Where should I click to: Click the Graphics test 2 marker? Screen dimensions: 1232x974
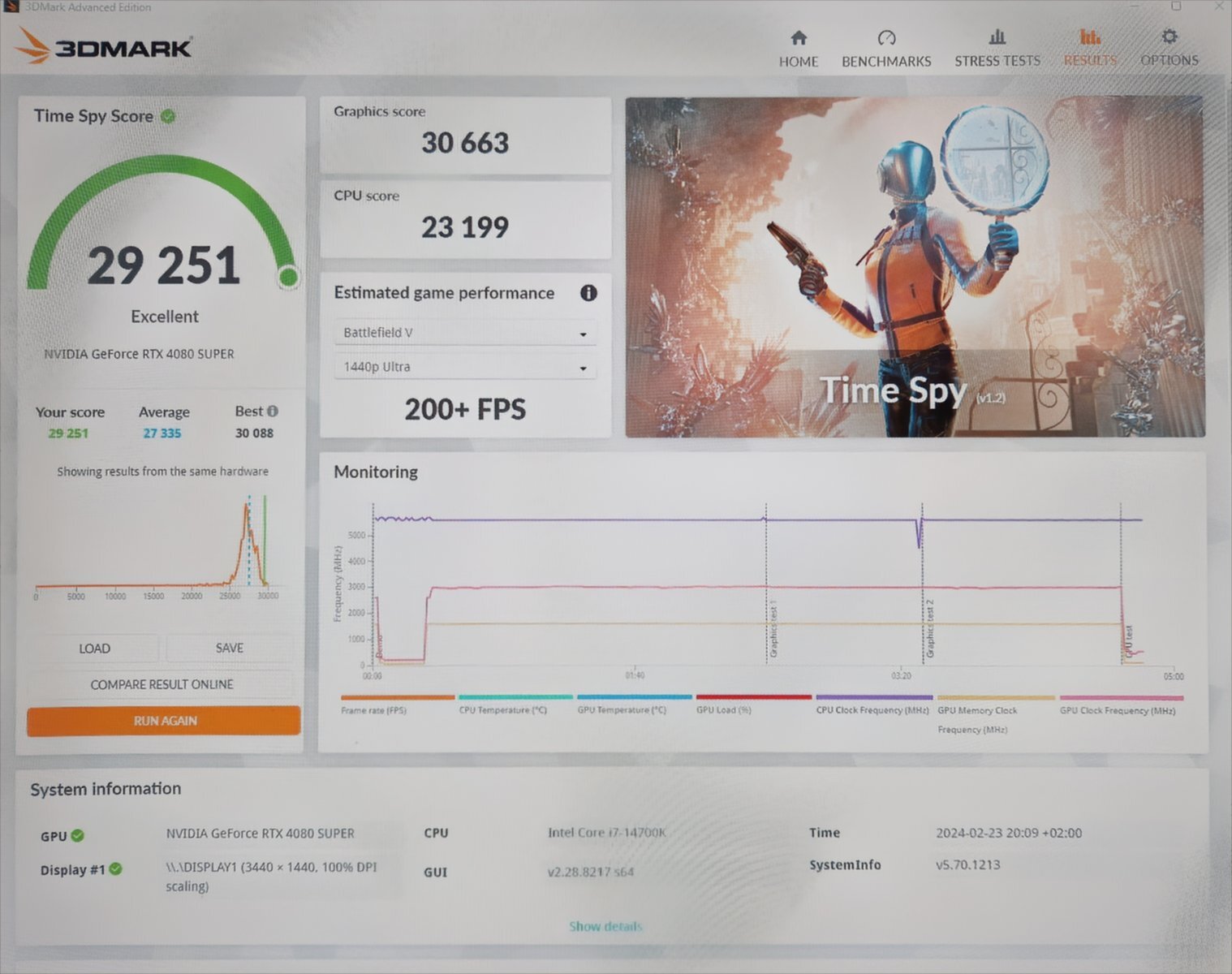click(930, 629)
